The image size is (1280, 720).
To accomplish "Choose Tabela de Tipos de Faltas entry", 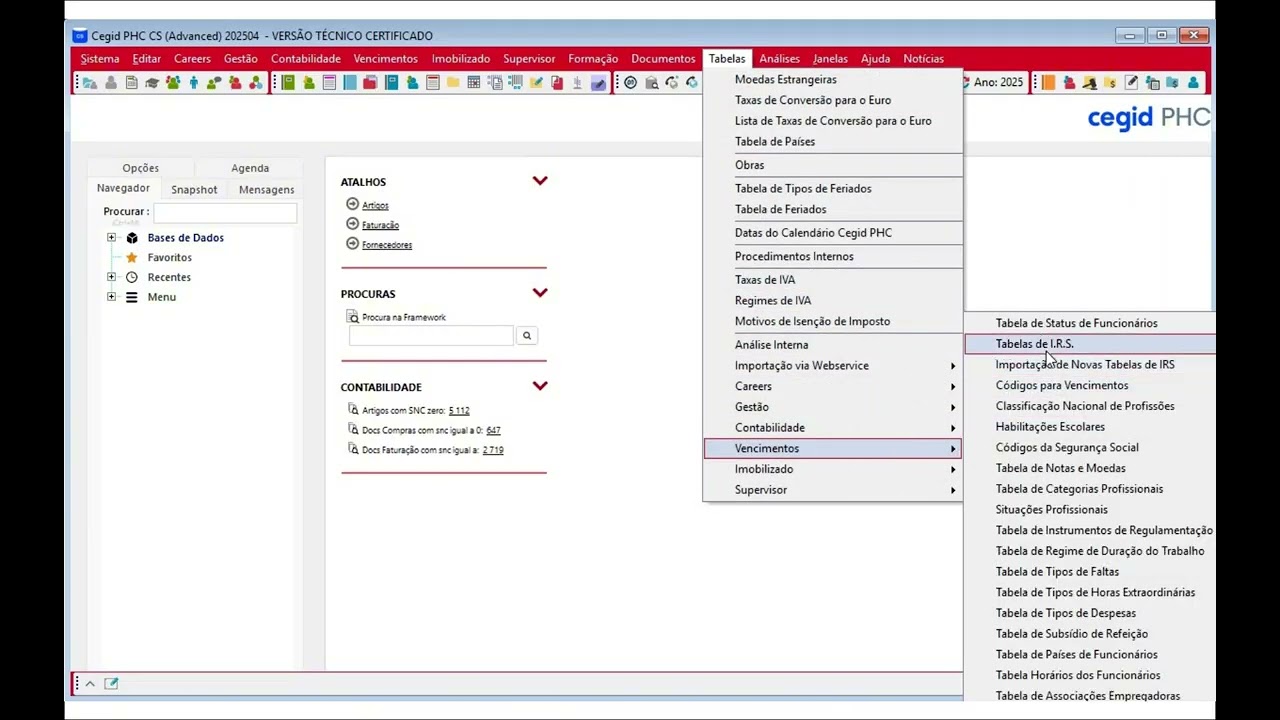I will pos(1090,572).
